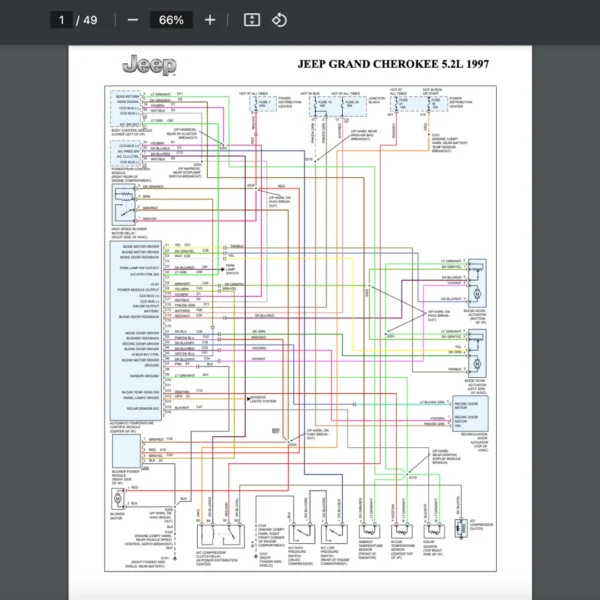This screenshot has width=600, height=600.
Task: Click the Automatic Temperature Control Module block
Action: click(136, 331)
